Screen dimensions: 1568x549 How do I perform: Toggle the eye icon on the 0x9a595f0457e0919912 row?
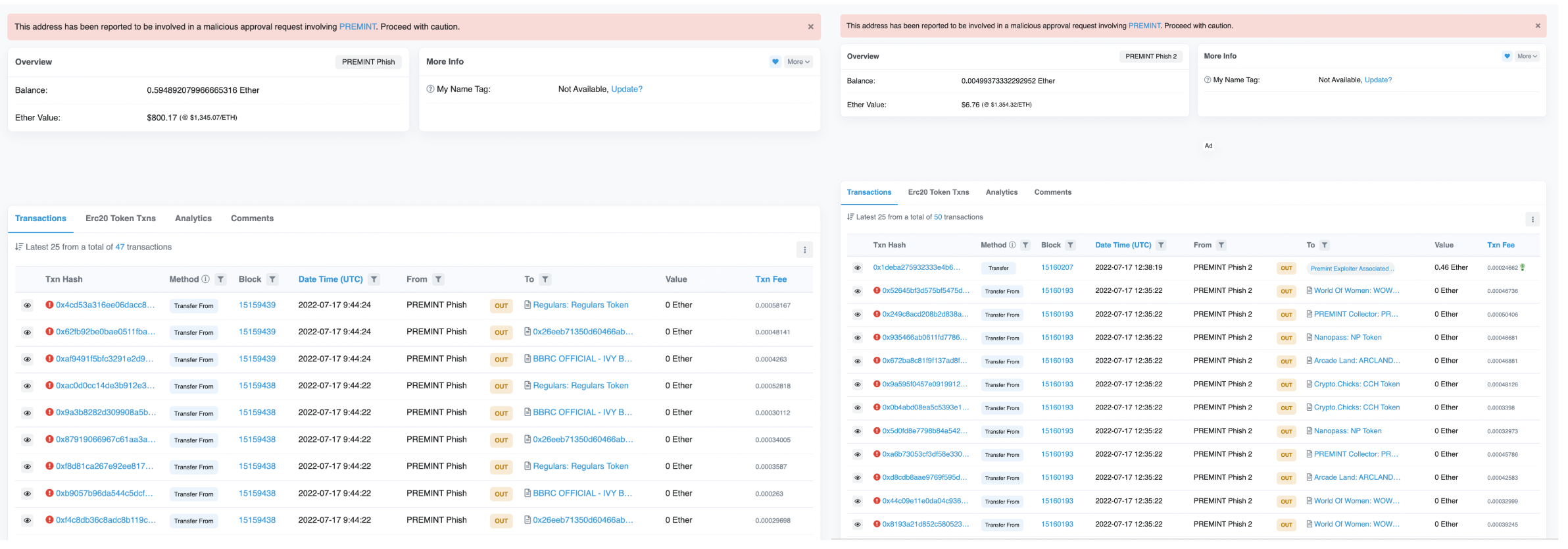pos(857,384)
